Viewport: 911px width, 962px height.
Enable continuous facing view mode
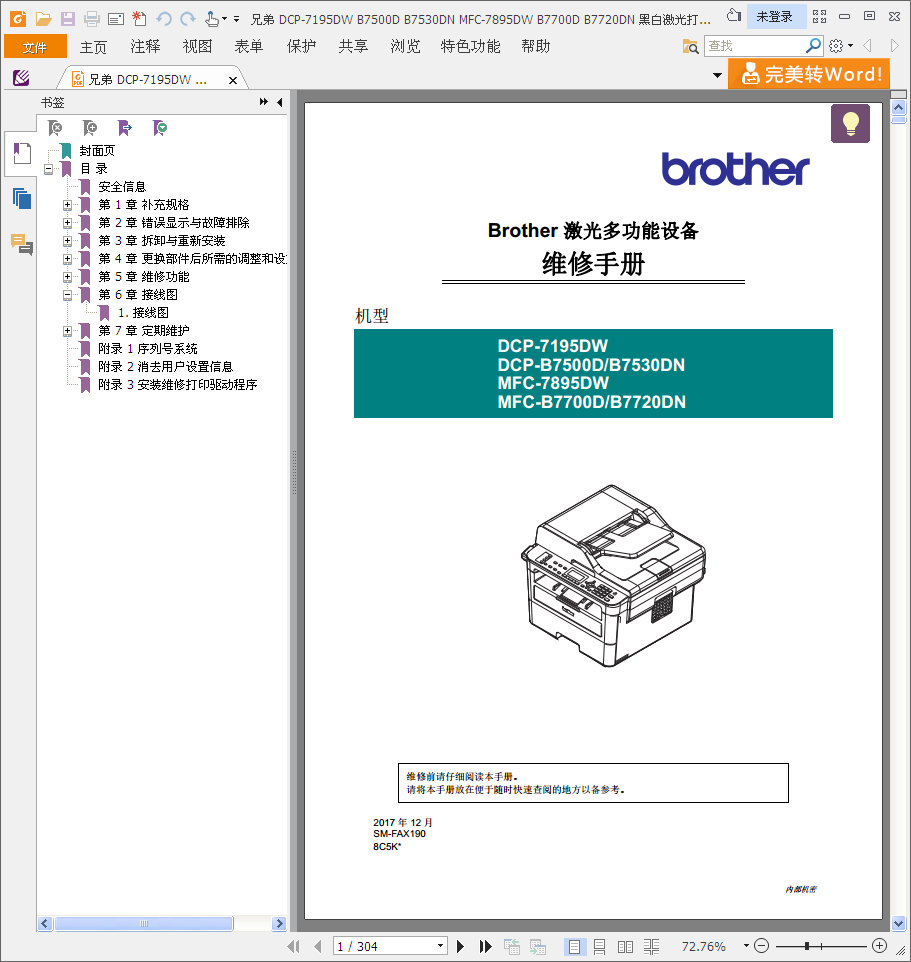[x=651, y=946]
